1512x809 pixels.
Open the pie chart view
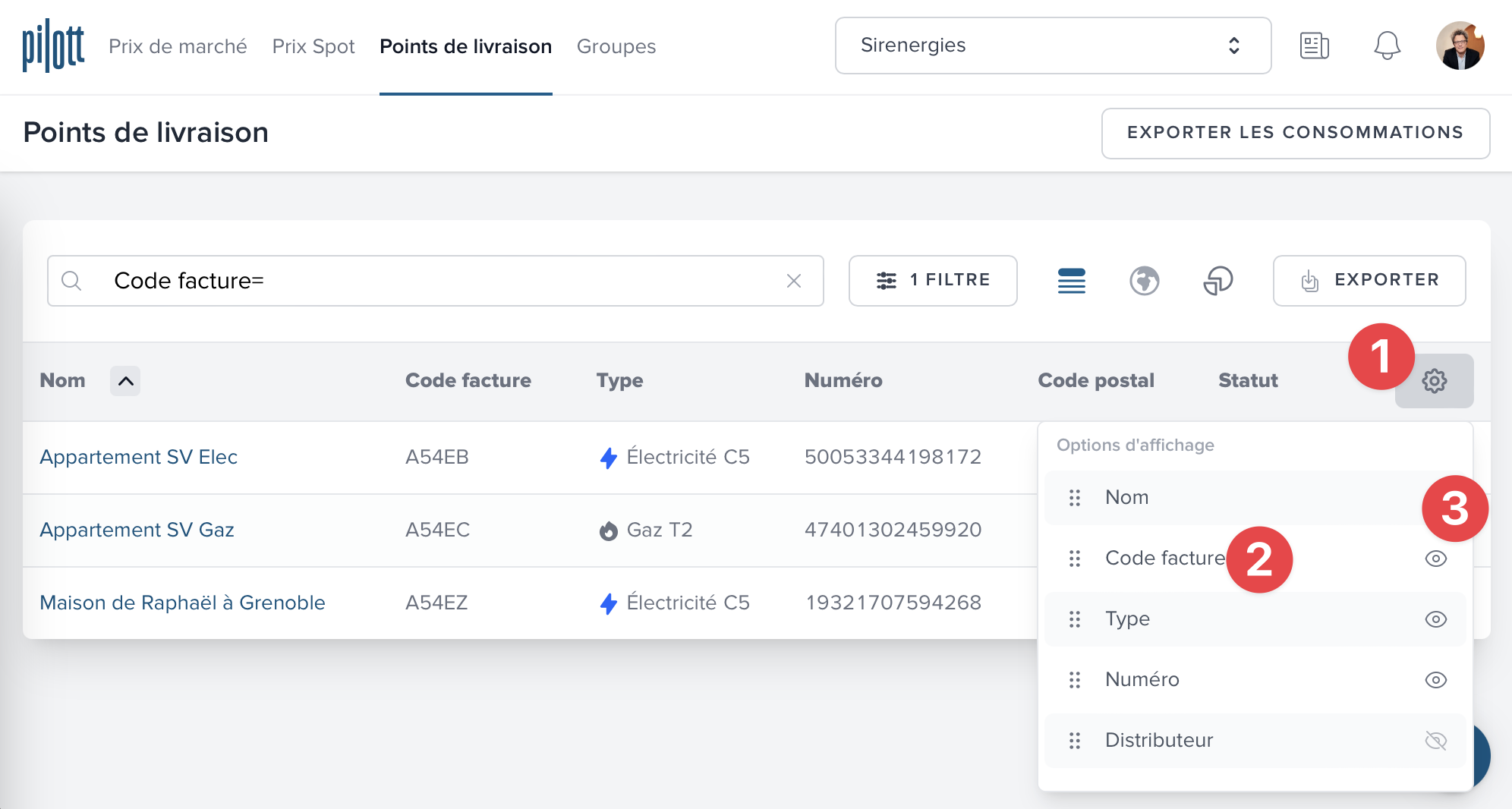[x=1217, y=281]
